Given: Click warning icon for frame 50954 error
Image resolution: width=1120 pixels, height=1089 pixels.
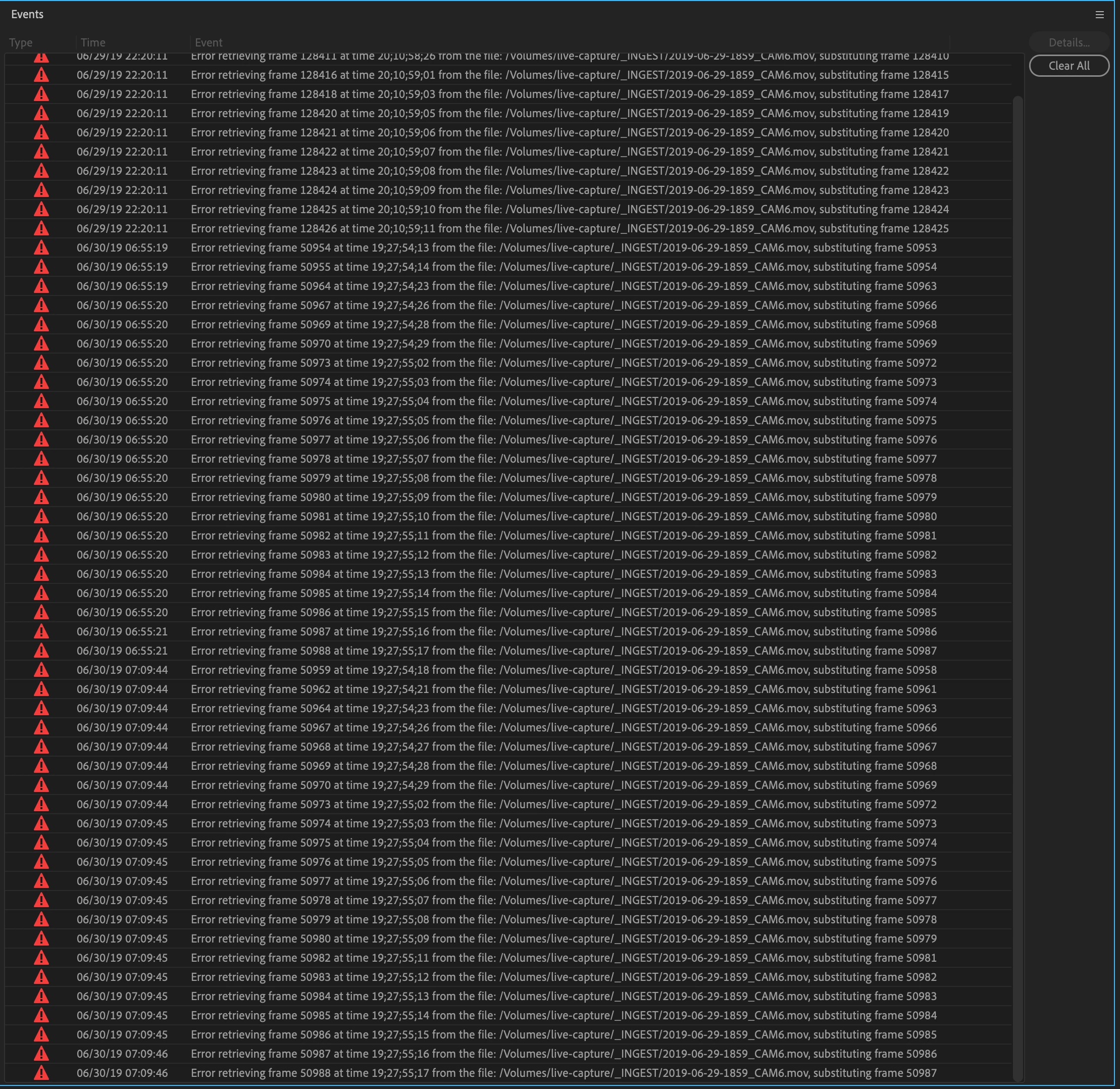Looking at the screenshot, I should (41, 247).
